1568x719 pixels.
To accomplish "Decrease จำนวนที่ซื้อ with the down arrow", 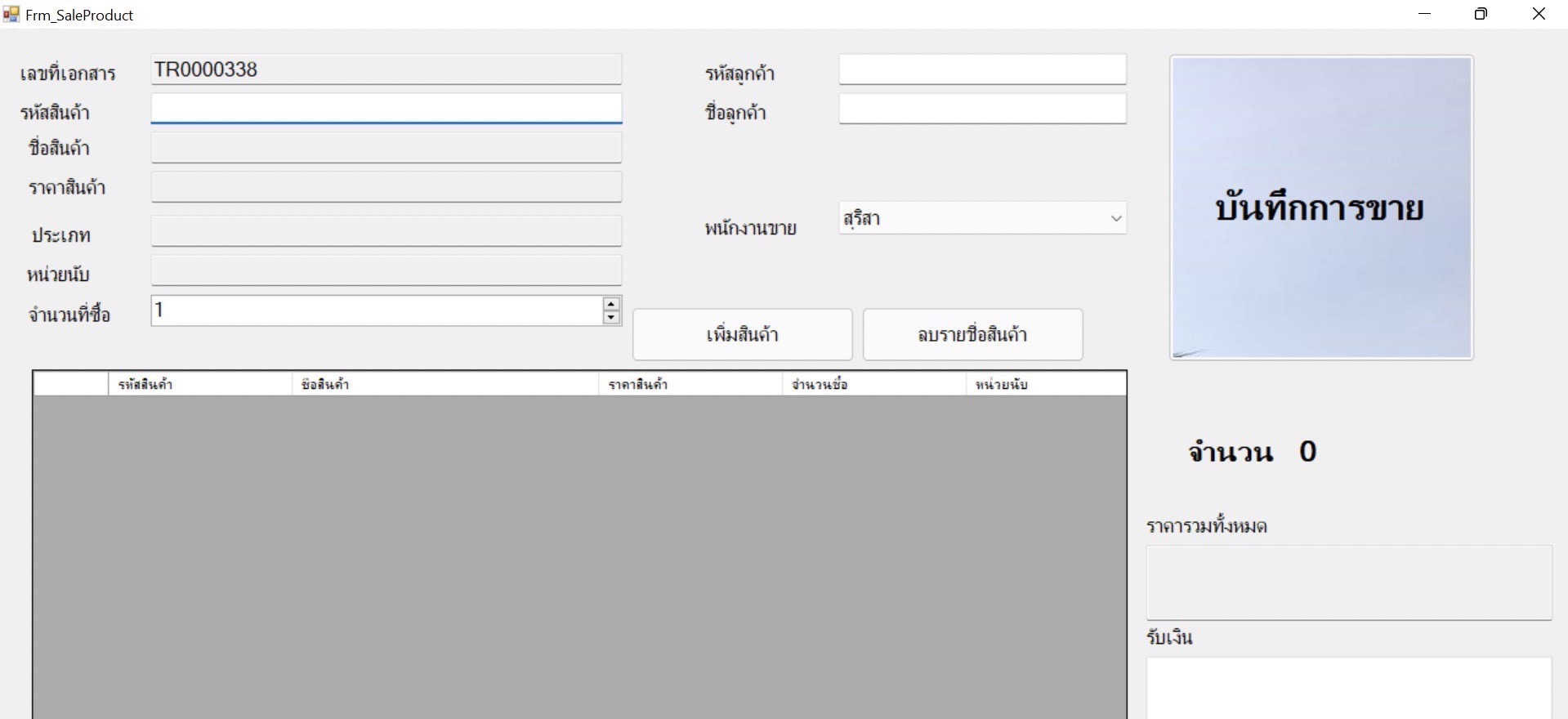I will click(x=611, y=318).
